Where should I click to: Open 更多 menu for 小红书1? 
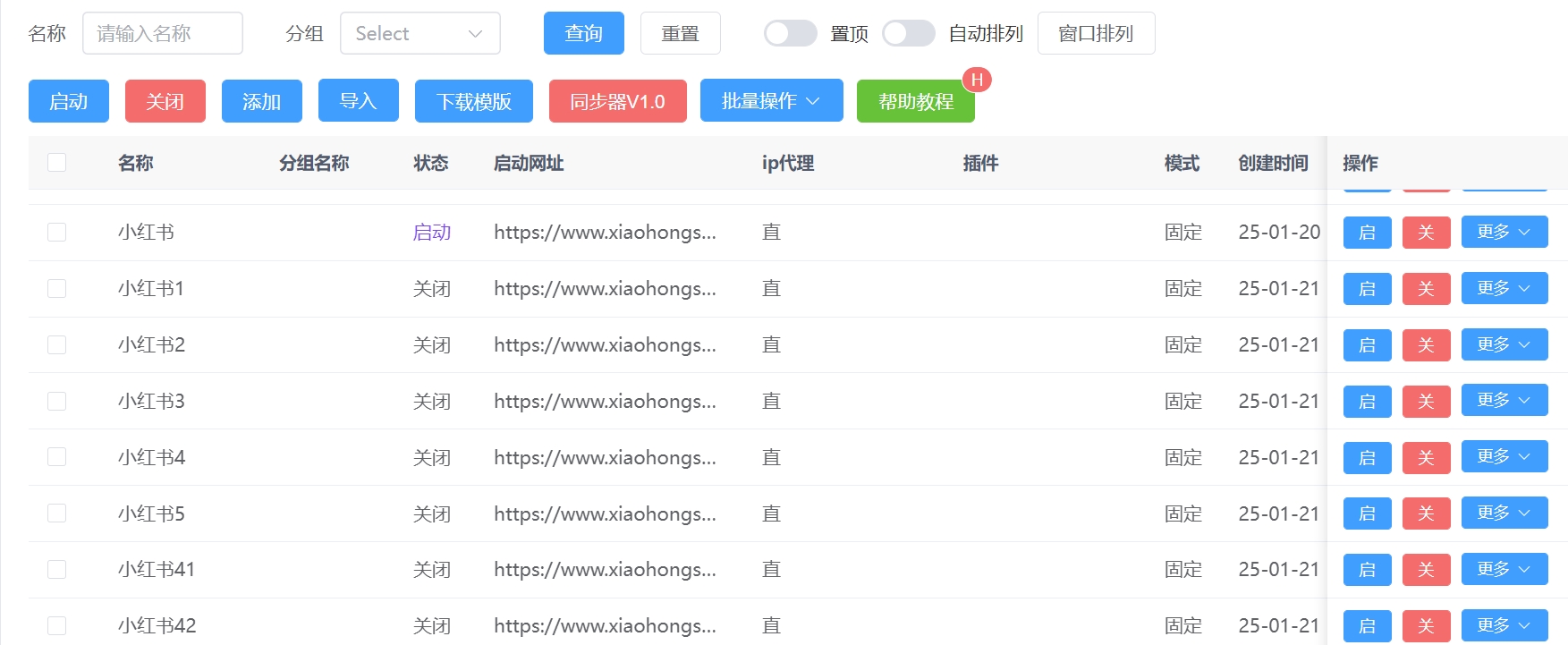[1504, 288]
